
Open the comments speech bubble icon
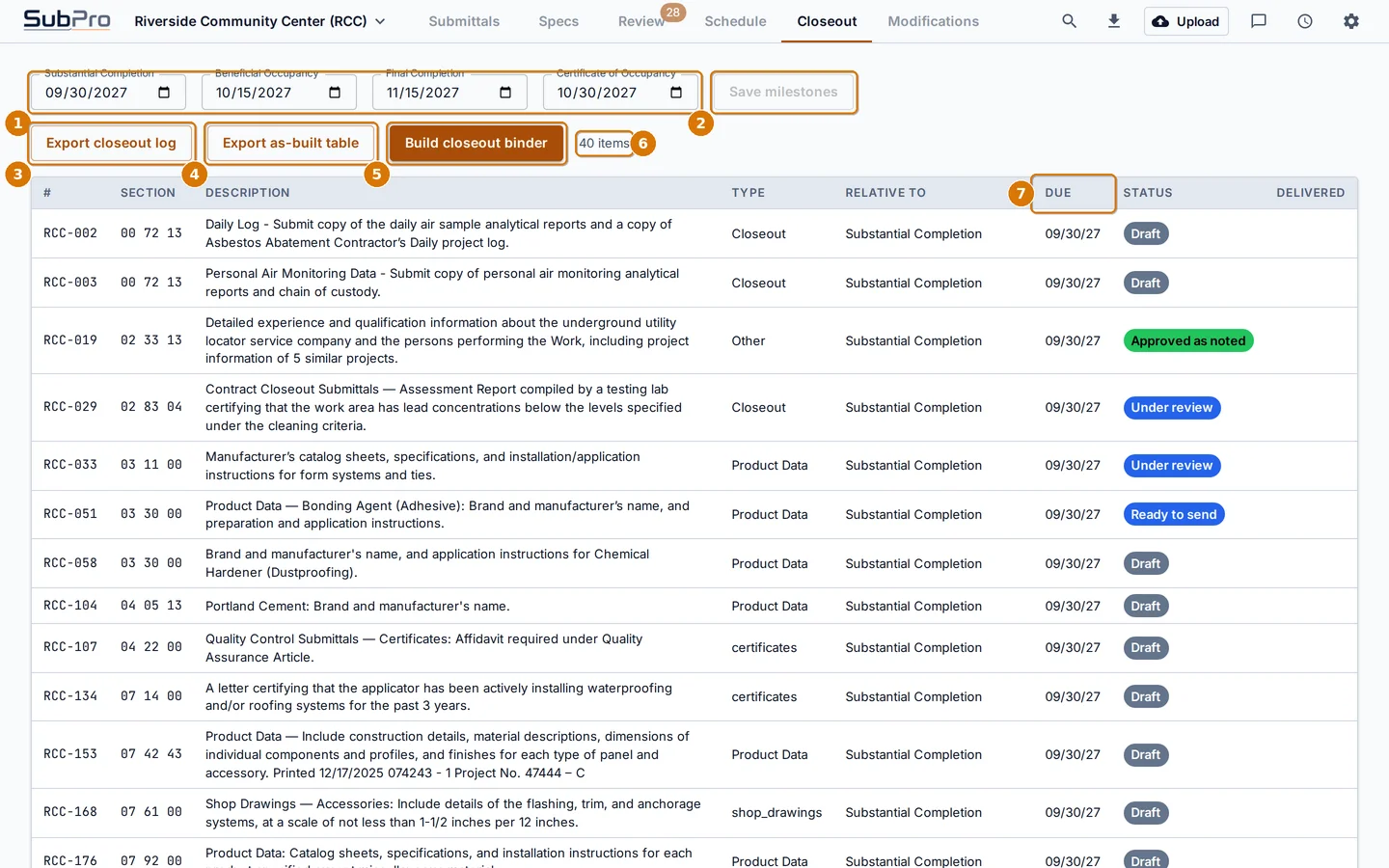tap(1259, 21)
